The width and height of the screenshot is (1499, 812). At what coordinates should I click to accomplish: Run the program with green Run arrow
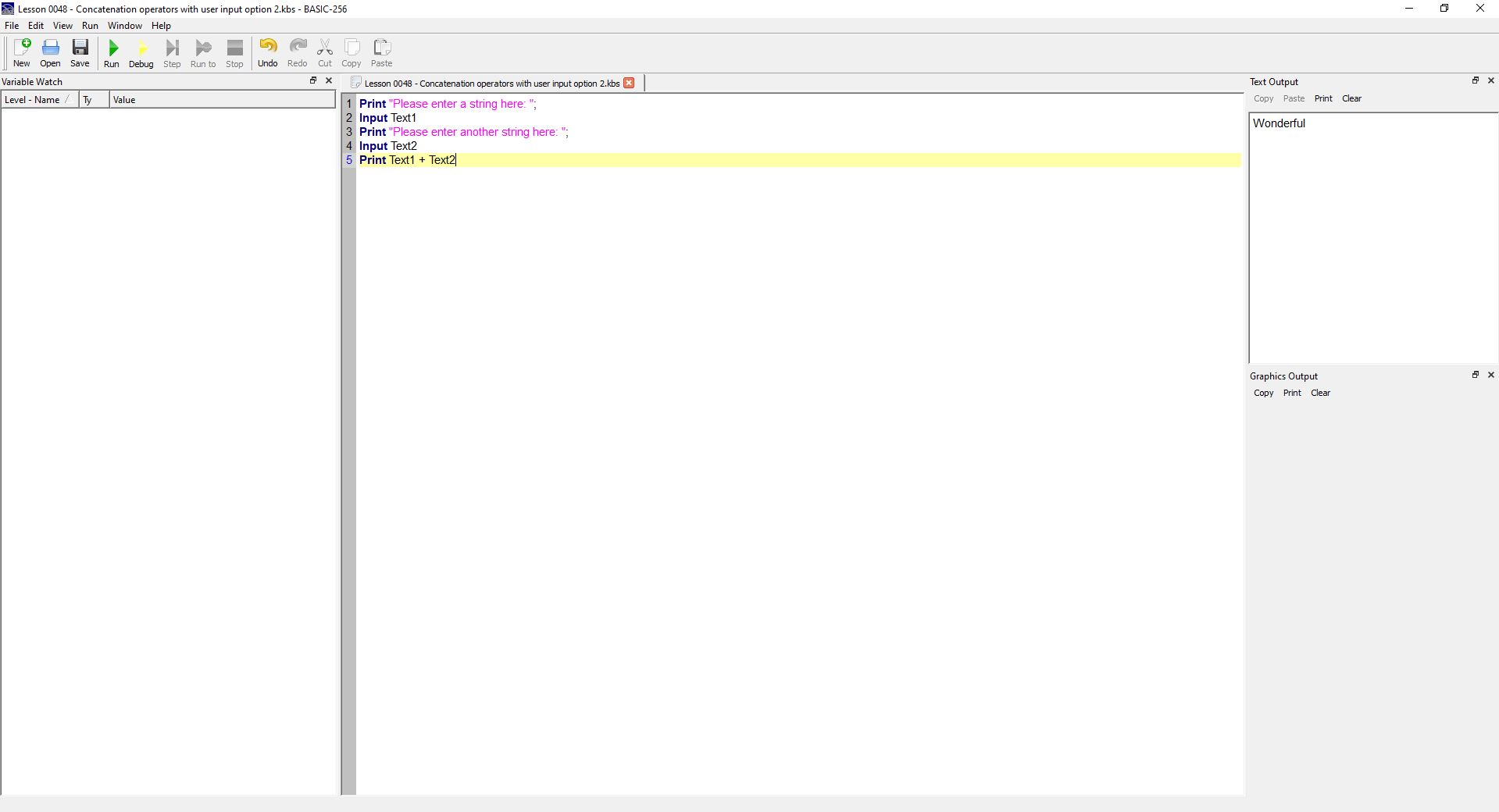112,53
